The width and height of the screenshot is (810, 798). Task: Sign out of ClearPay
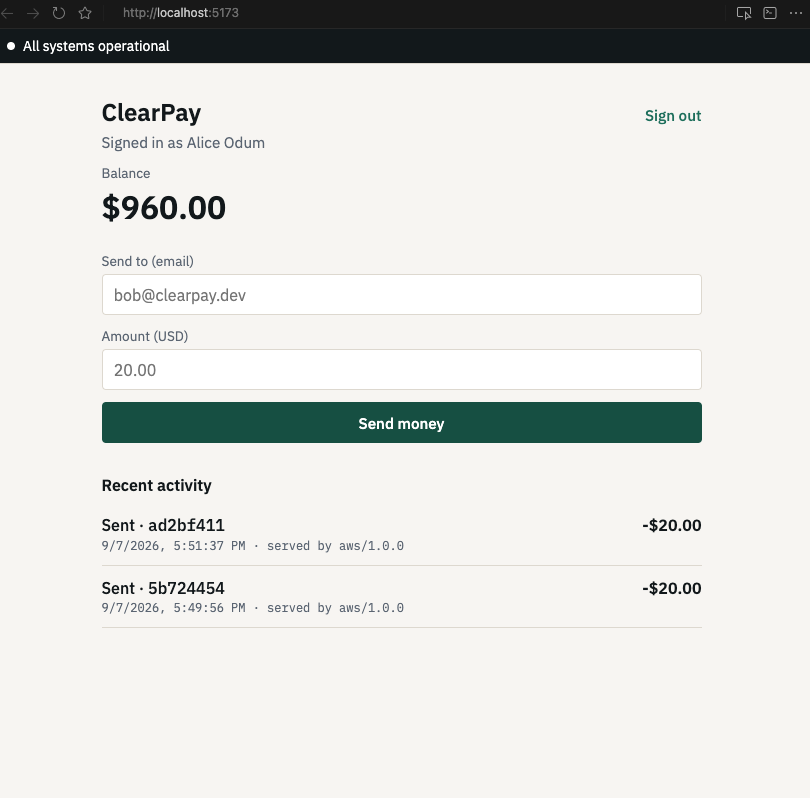pyautogui.click(x=673, y=116)
